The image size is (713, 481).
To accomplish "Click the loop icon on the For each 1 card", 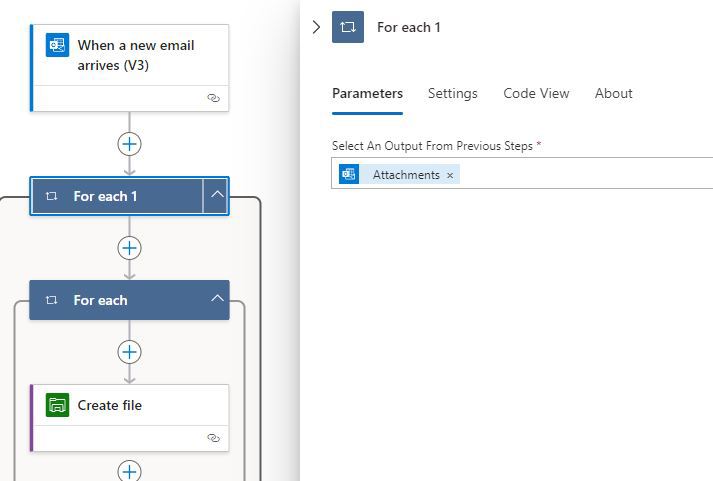I will click(x=51, y=196).
